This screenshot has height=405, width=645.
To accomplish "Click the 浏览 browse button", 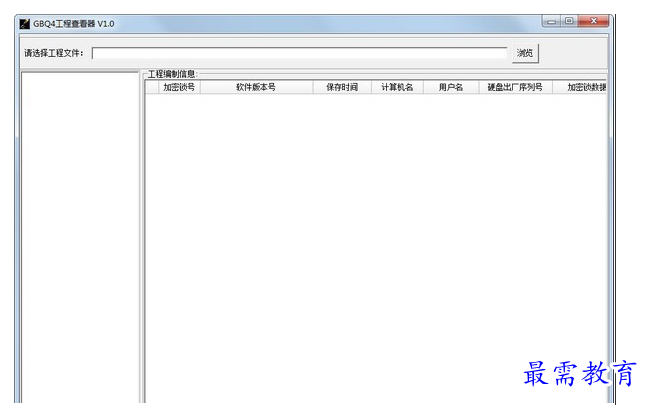I will tap(525, 53).
